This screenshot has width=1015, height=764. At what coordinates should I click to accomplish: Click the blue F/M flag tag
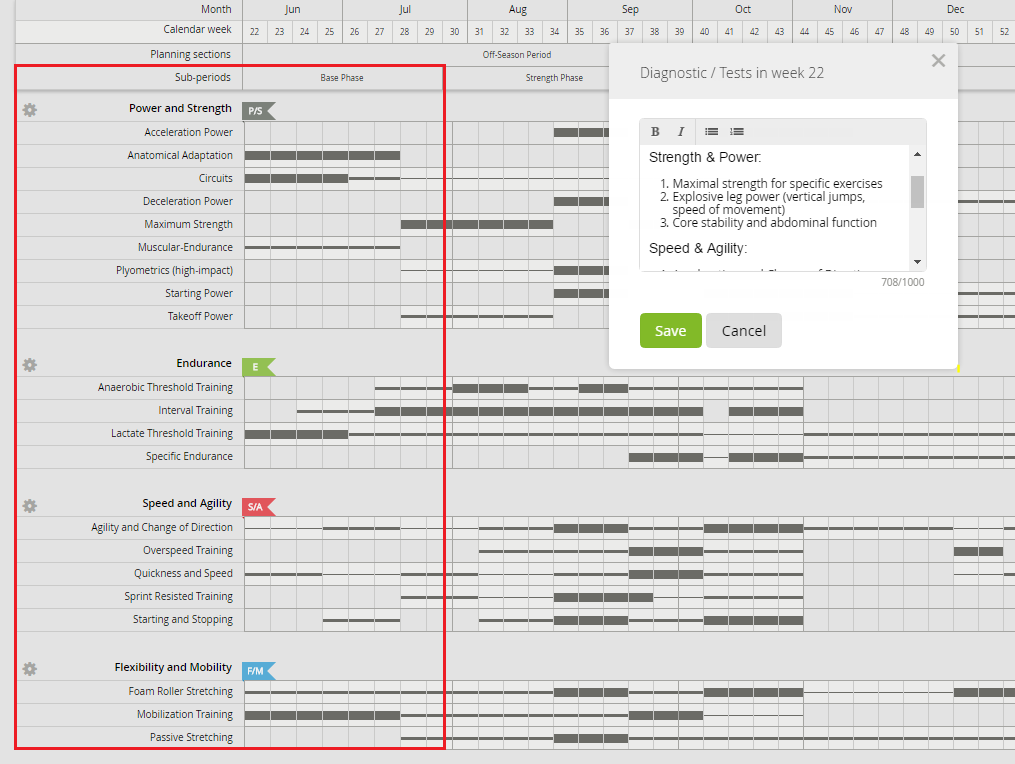click(x=259, y=671)
